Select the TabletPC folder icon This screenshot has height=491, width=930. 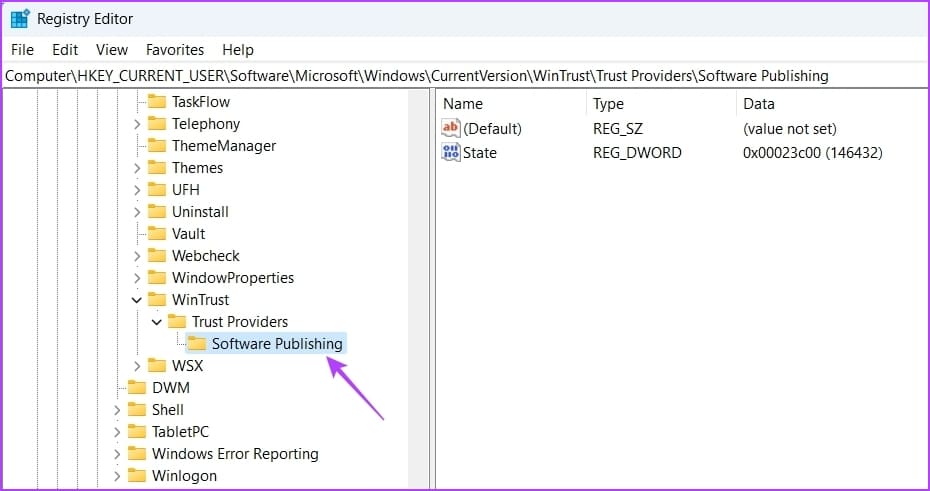(x=137, y=431)
